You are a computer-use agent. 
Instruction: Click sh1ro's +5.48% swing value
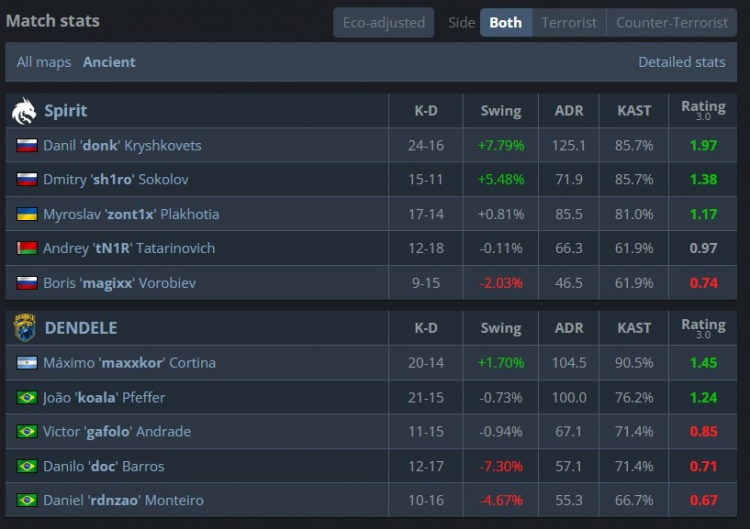coord(501,179)
